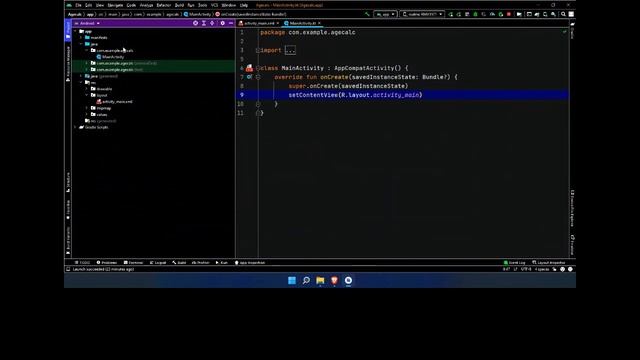Open Brave browser from the taskbar
This screenshot has height=360, width=640.
334,280
